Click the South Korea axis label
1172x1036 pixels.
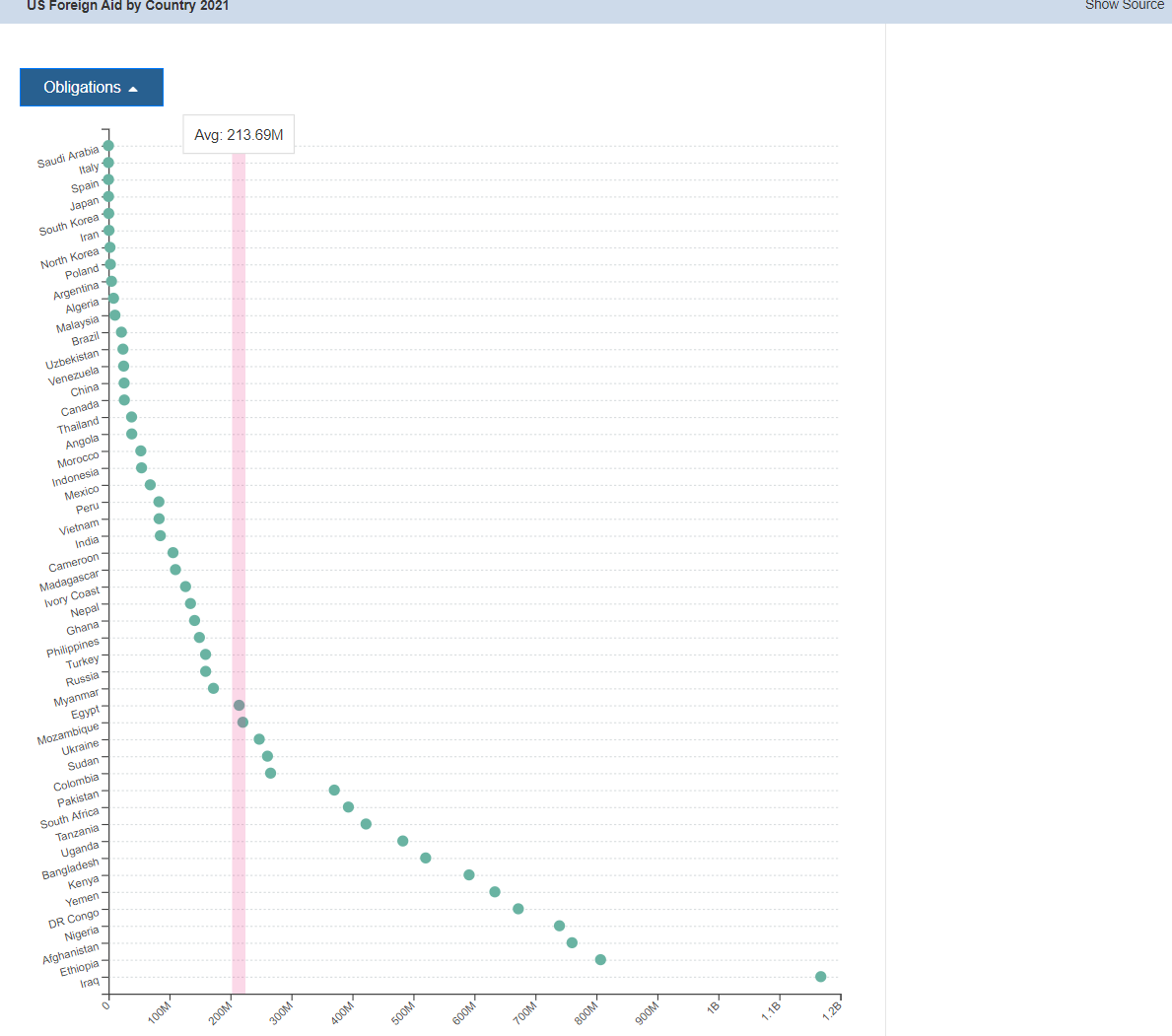[x=69, y=224]
